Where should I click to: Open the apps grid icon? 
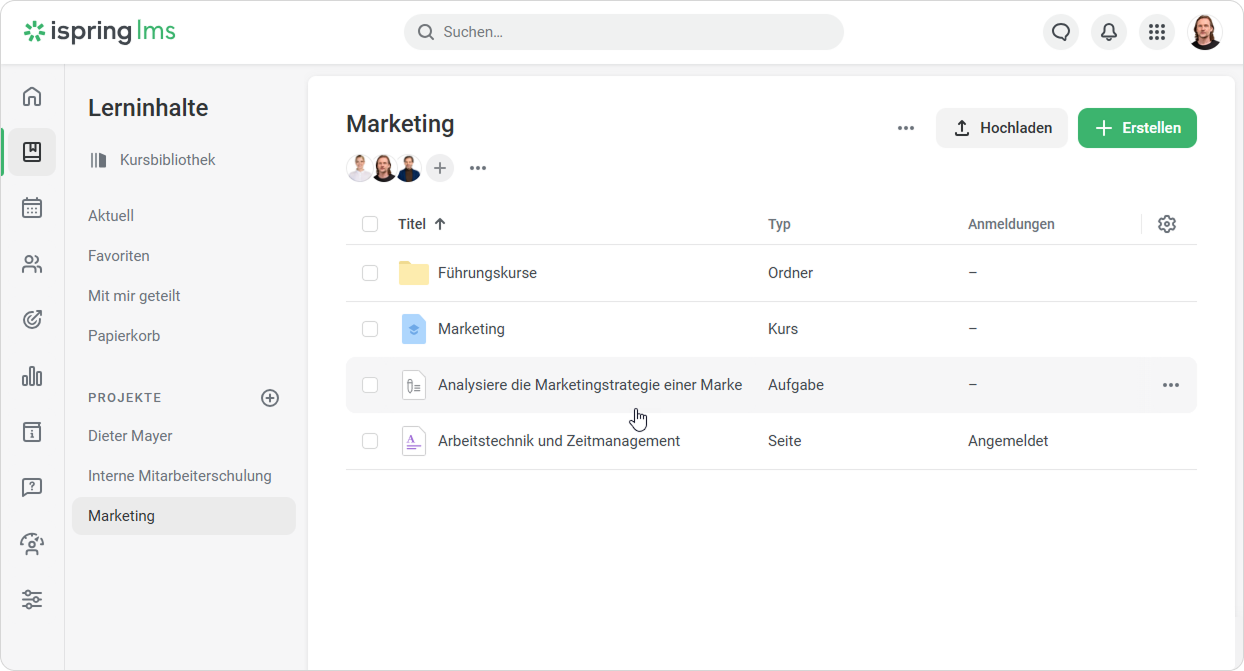pyautogui.click(x=1157, y=32)
